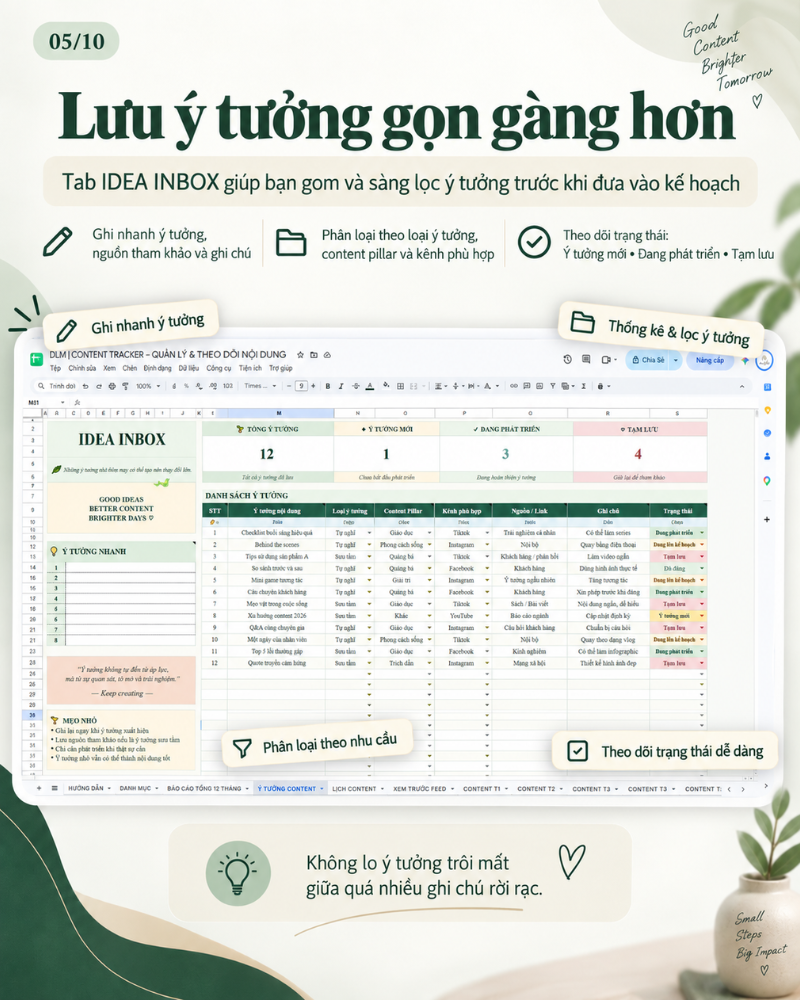Open the HƯỚNG DẪN tab menu arrow
Viewport: 800px width, 1000px height.
tap(109, 789)
